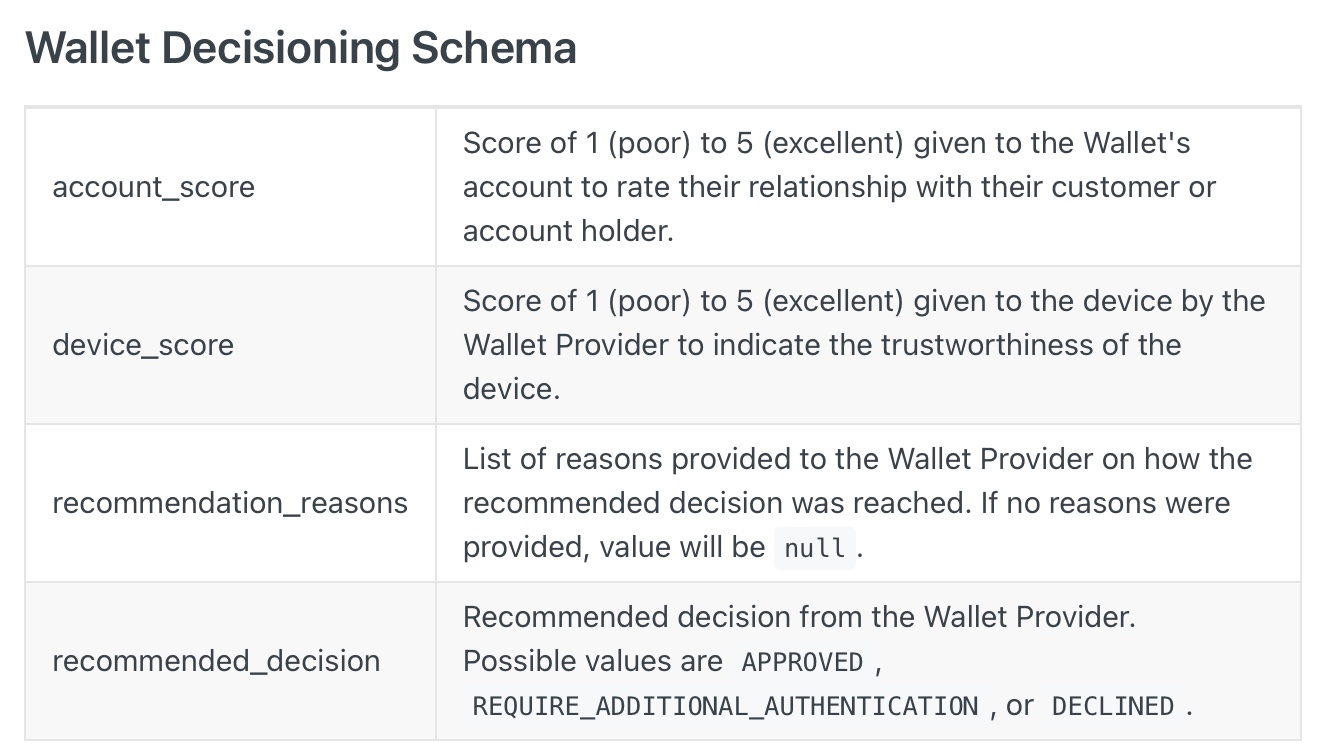Click the "Possible values are" text
Viewport: 1318px width, 755px height.
tap(592, 661)
